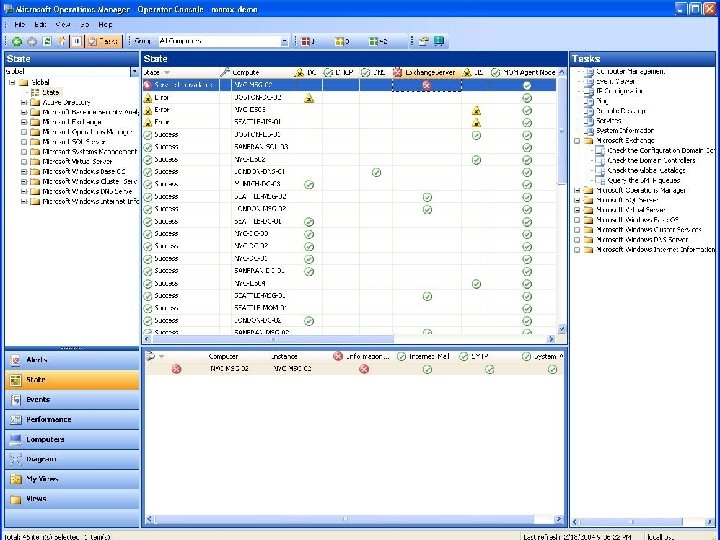The height and width of the screenshot is (540, 720).
Task: Click the Exchange Server column header
Action: [x=426, y=73]
